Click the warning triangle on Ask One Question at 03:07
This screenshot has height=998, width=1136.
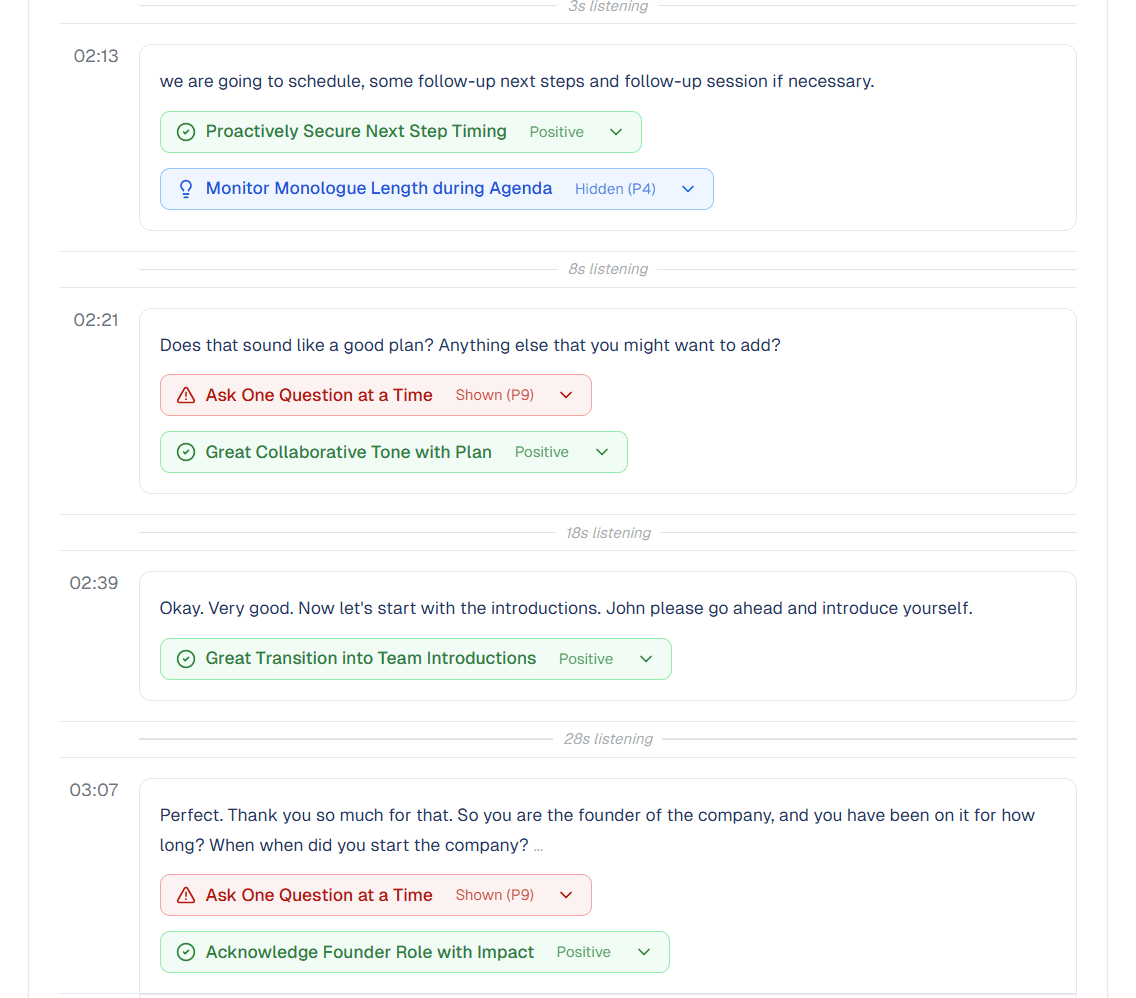click(185, 895)
